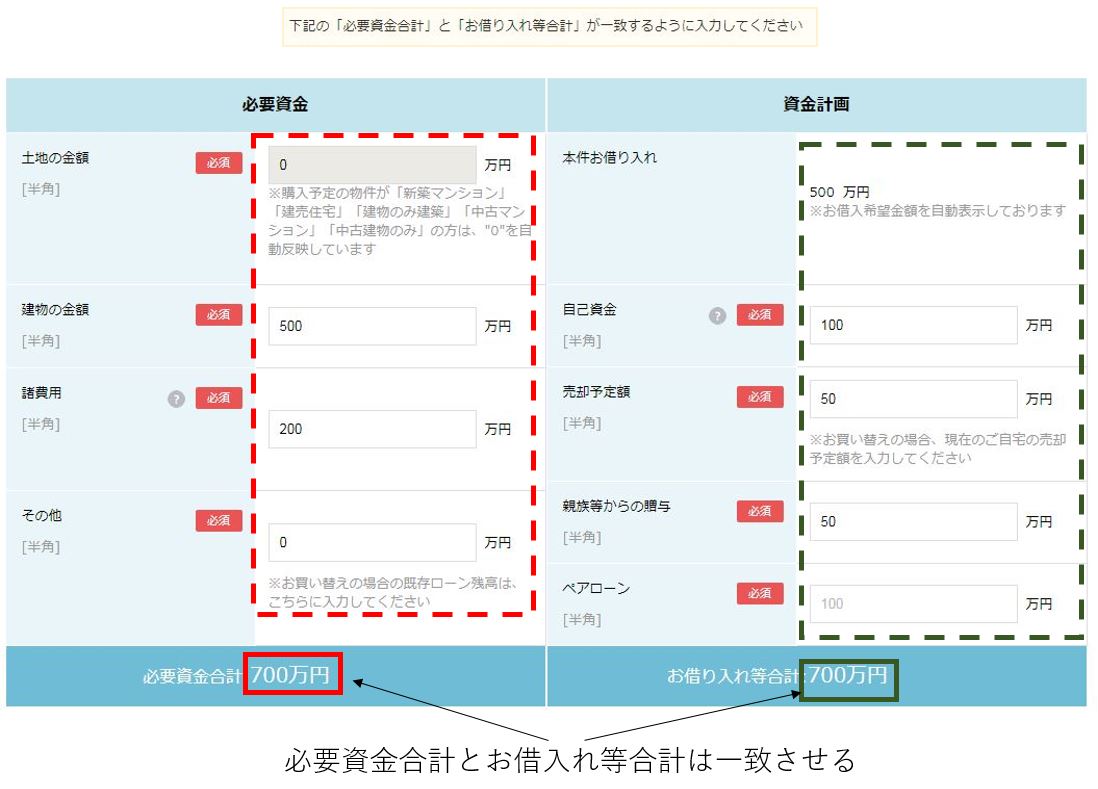Click the 必須 badge for 売却予定額
Image resolution: width=1098 pixels, height=789 pixels.
[x=760, y=397]
